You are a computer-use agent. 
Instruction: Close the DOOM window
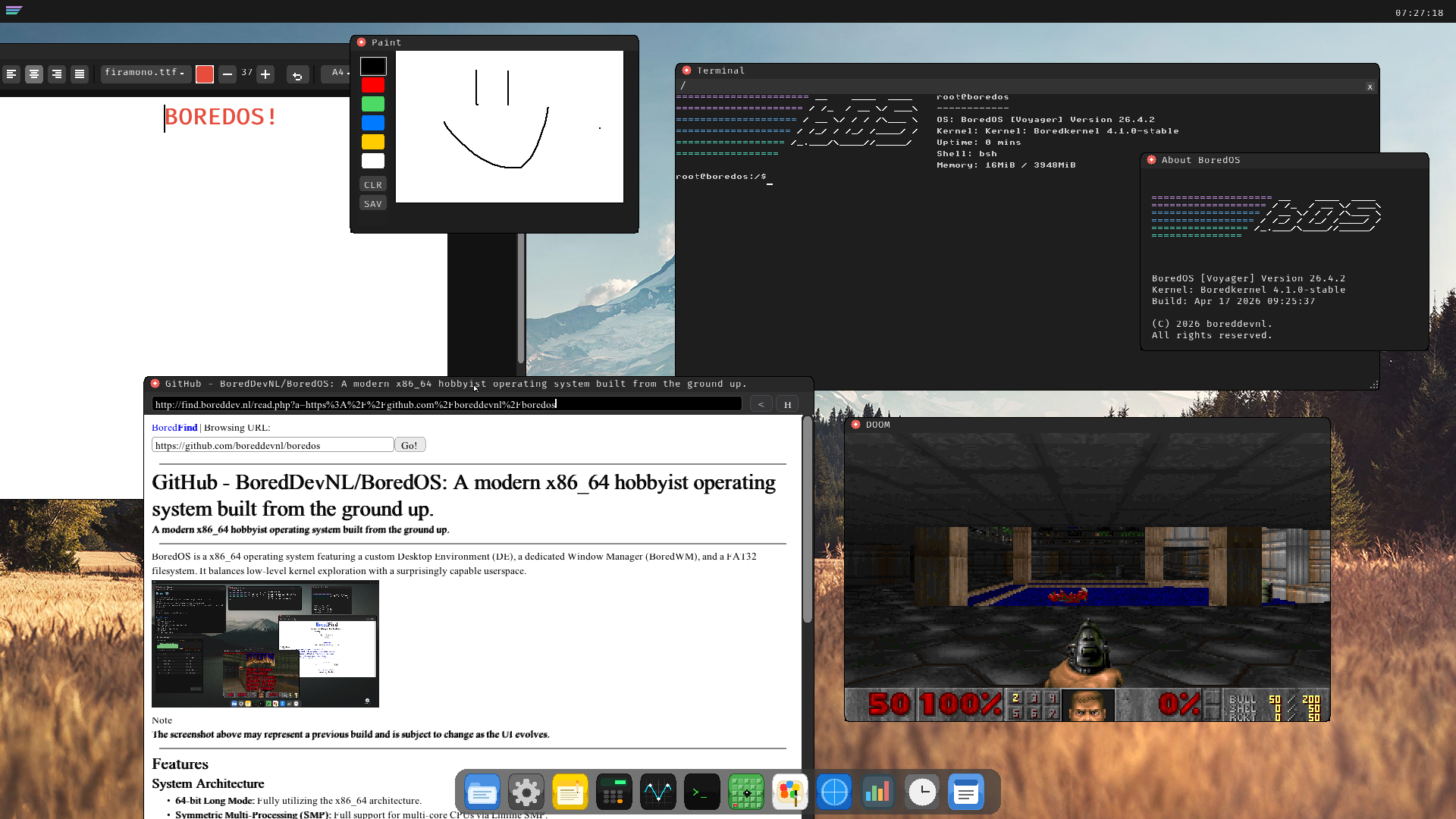pyautogui.click(x=855, y=425)
